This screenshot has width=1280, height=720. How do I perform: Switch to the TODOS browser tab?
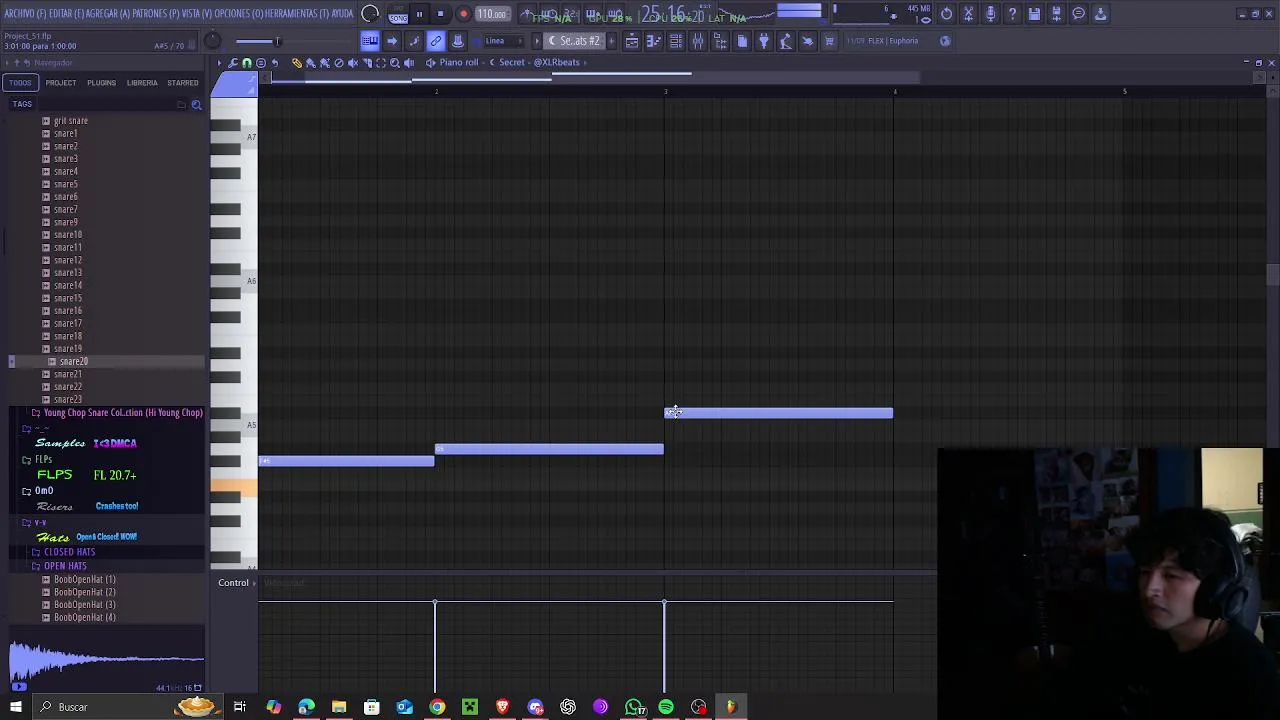tap(21, 83)
